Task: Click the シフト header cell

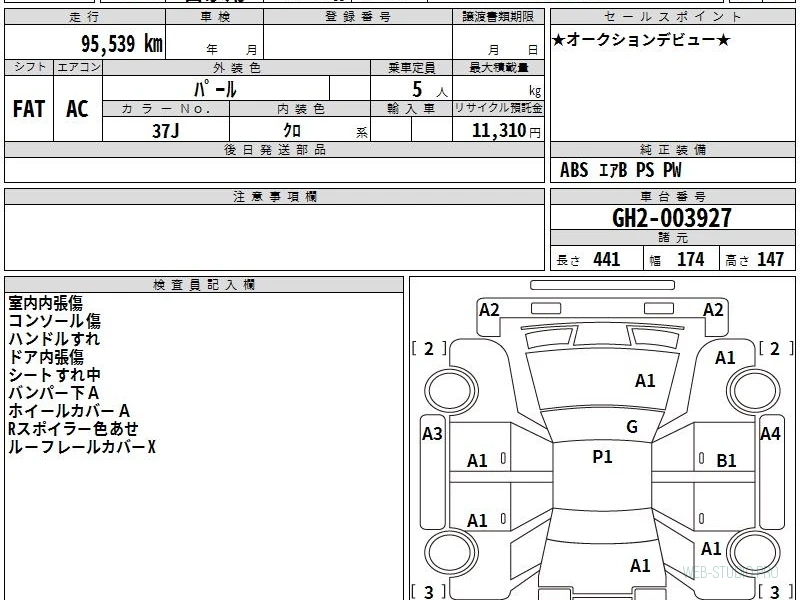Action: 29,67
